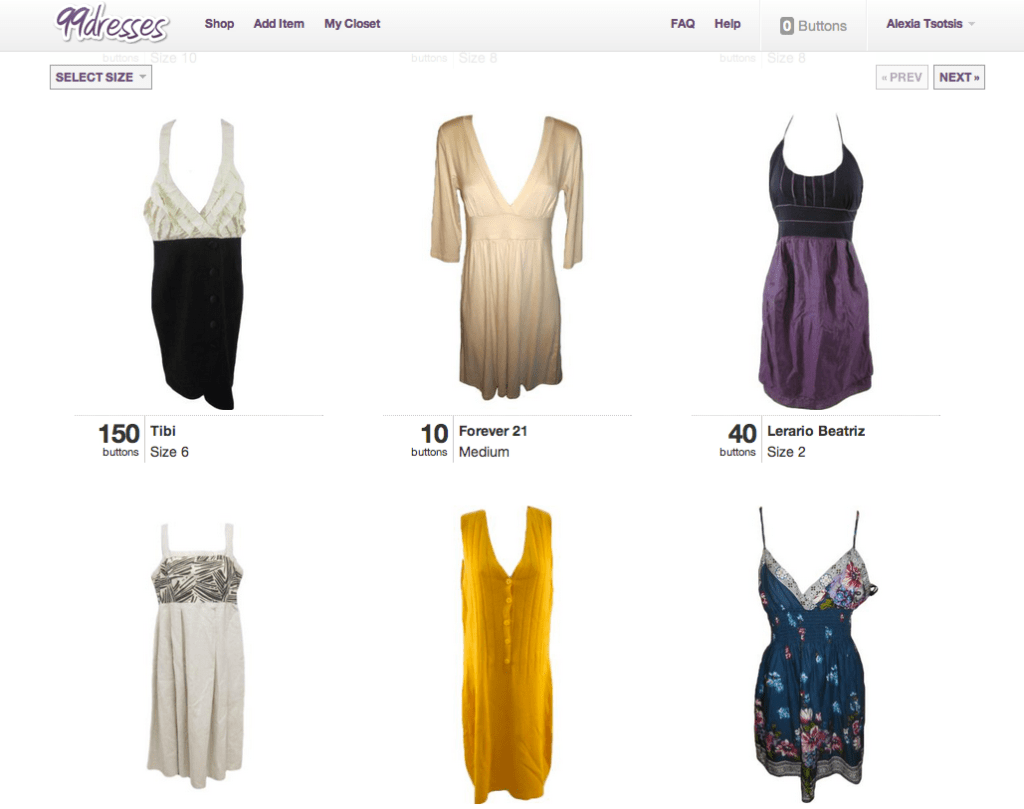Go to My Closet
The height and width of the screenshot is (809, 1024).
(x=352, y=24)
